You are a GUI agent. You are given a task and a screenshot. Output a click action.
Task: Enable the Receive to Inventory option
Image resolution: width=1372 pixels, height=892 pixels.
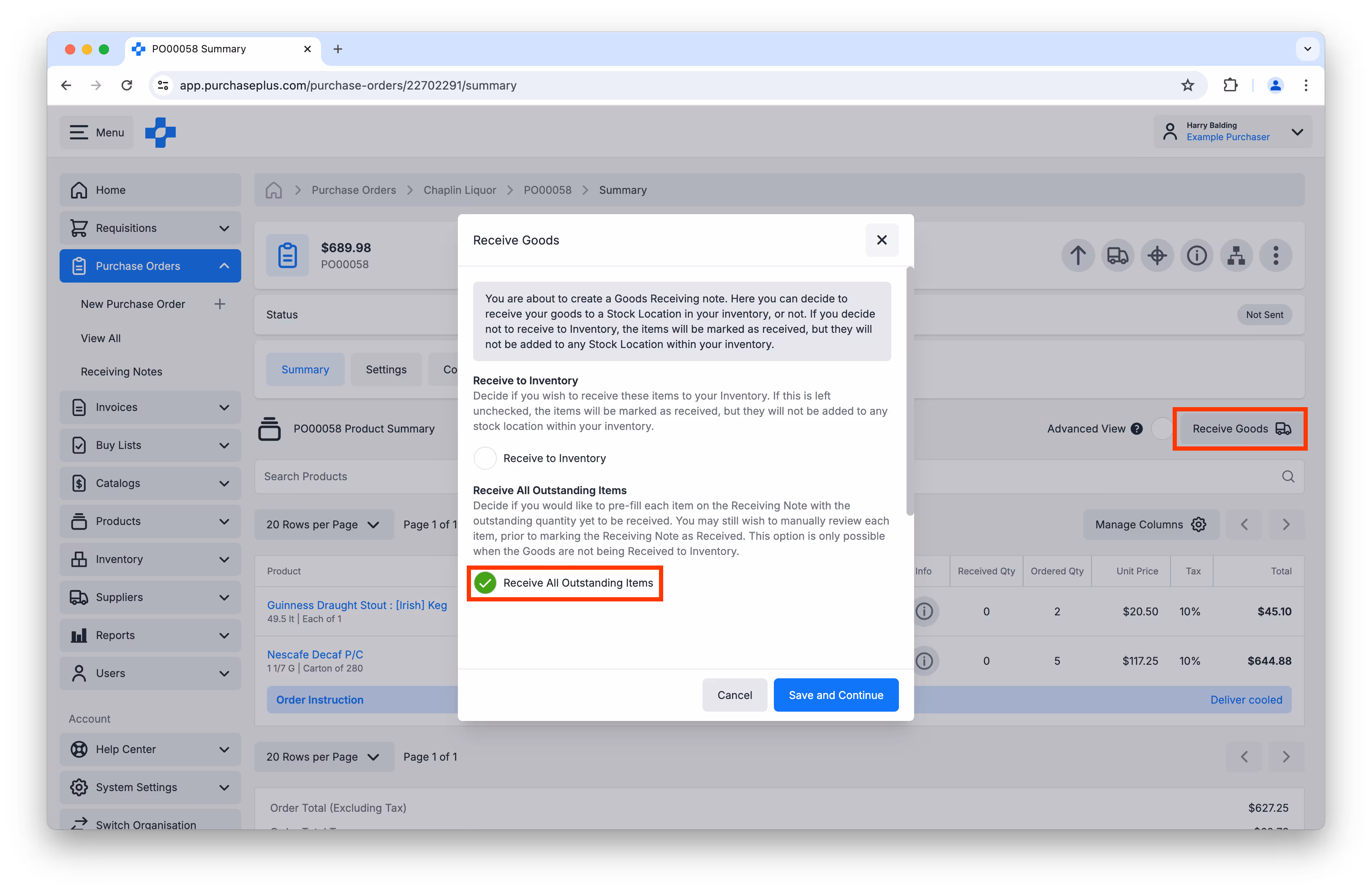click(x=485, y=458)
